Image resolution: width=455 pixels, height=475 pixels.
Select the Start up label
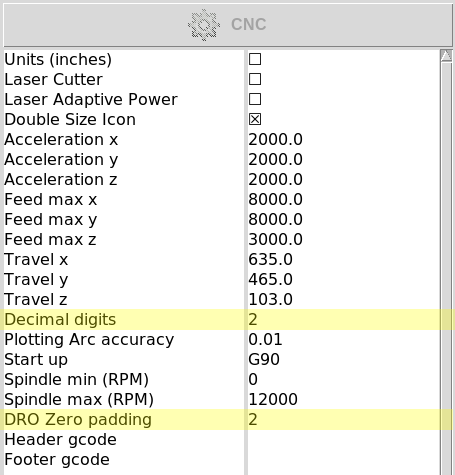click(36, 359)
